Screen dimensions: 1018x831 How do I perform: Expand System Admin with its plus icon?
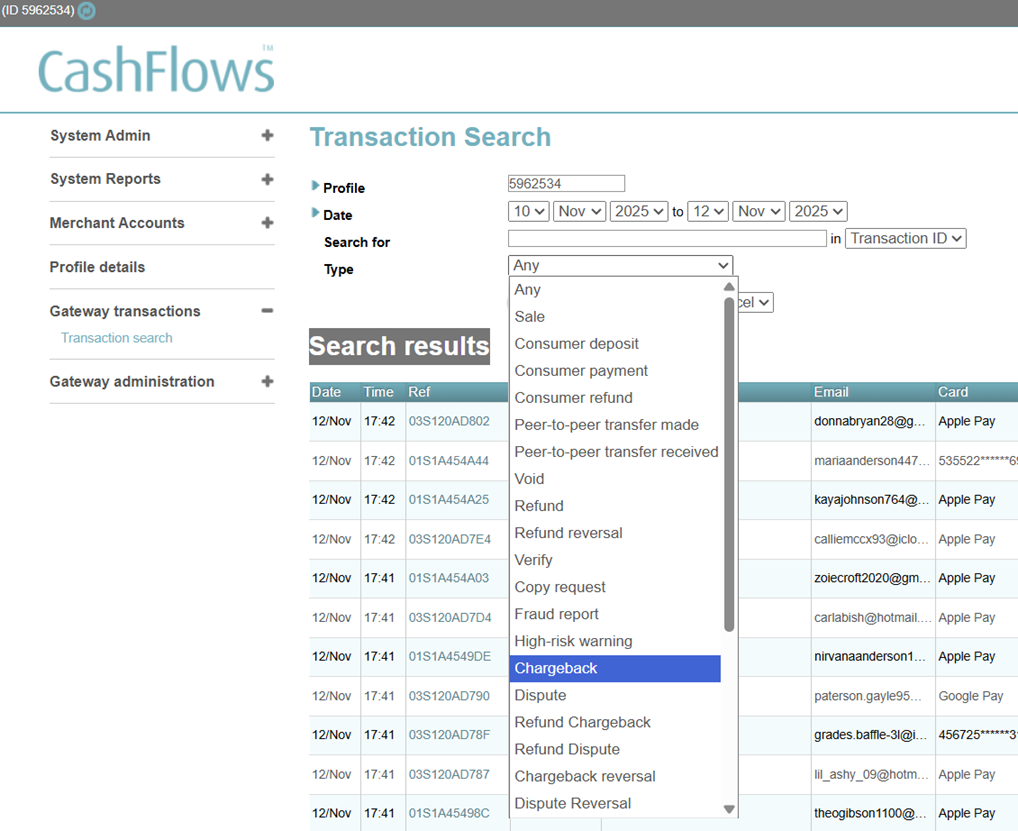(x=267, y=135)
